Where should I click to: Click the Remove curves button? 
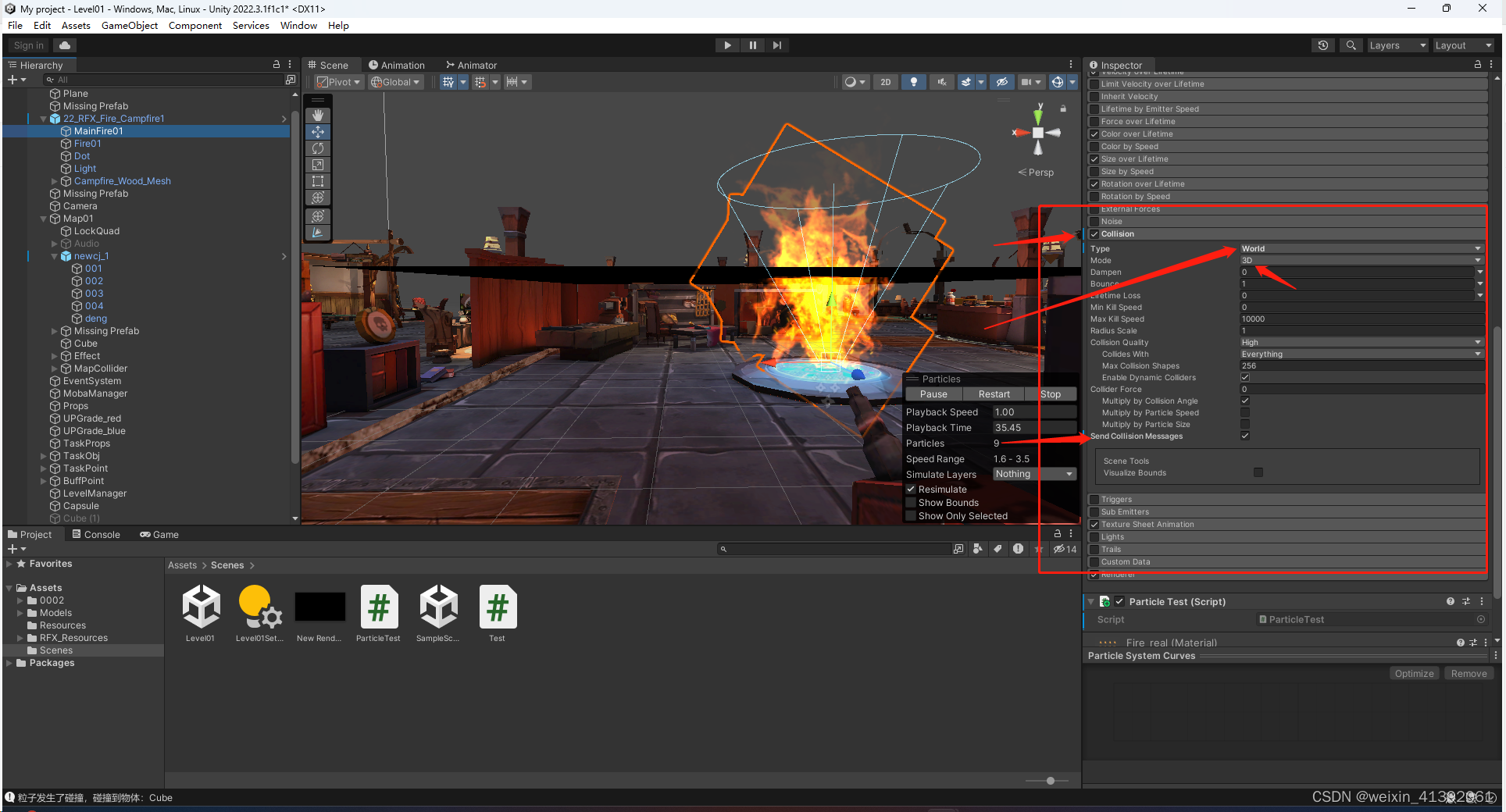[1469, 674]
